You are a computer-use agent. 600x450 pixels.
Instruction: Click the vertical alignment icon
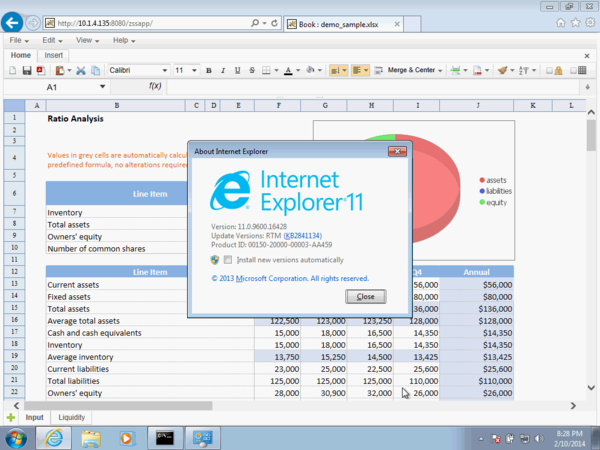point(335,70)
